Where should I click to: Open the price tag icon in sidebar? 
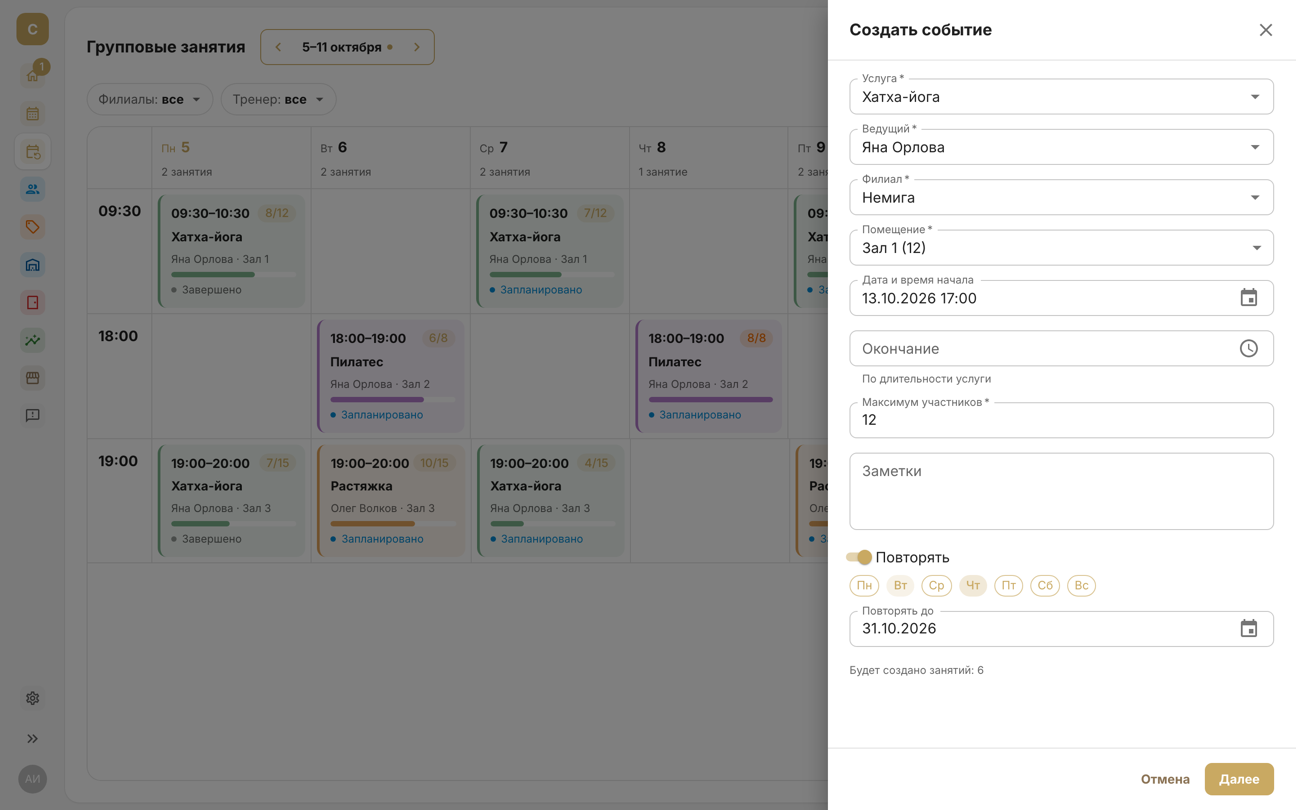[33, 227]
